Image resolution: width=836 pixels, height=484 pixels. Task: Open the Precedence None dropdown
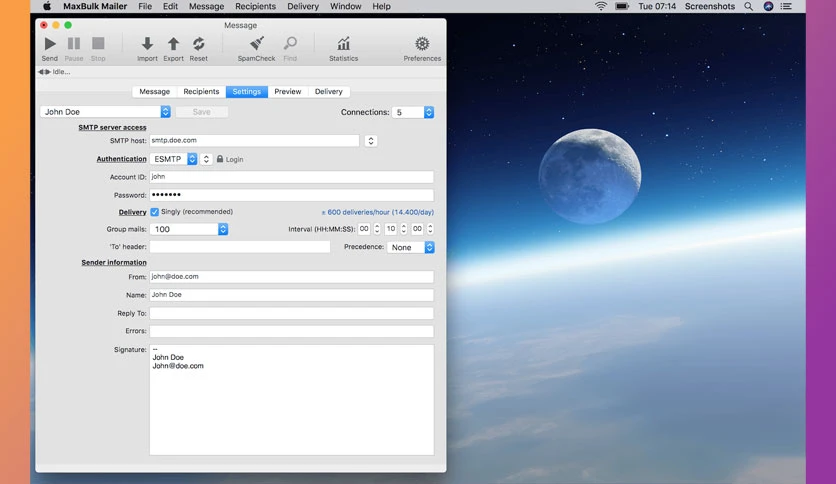(x=411, y=247)
